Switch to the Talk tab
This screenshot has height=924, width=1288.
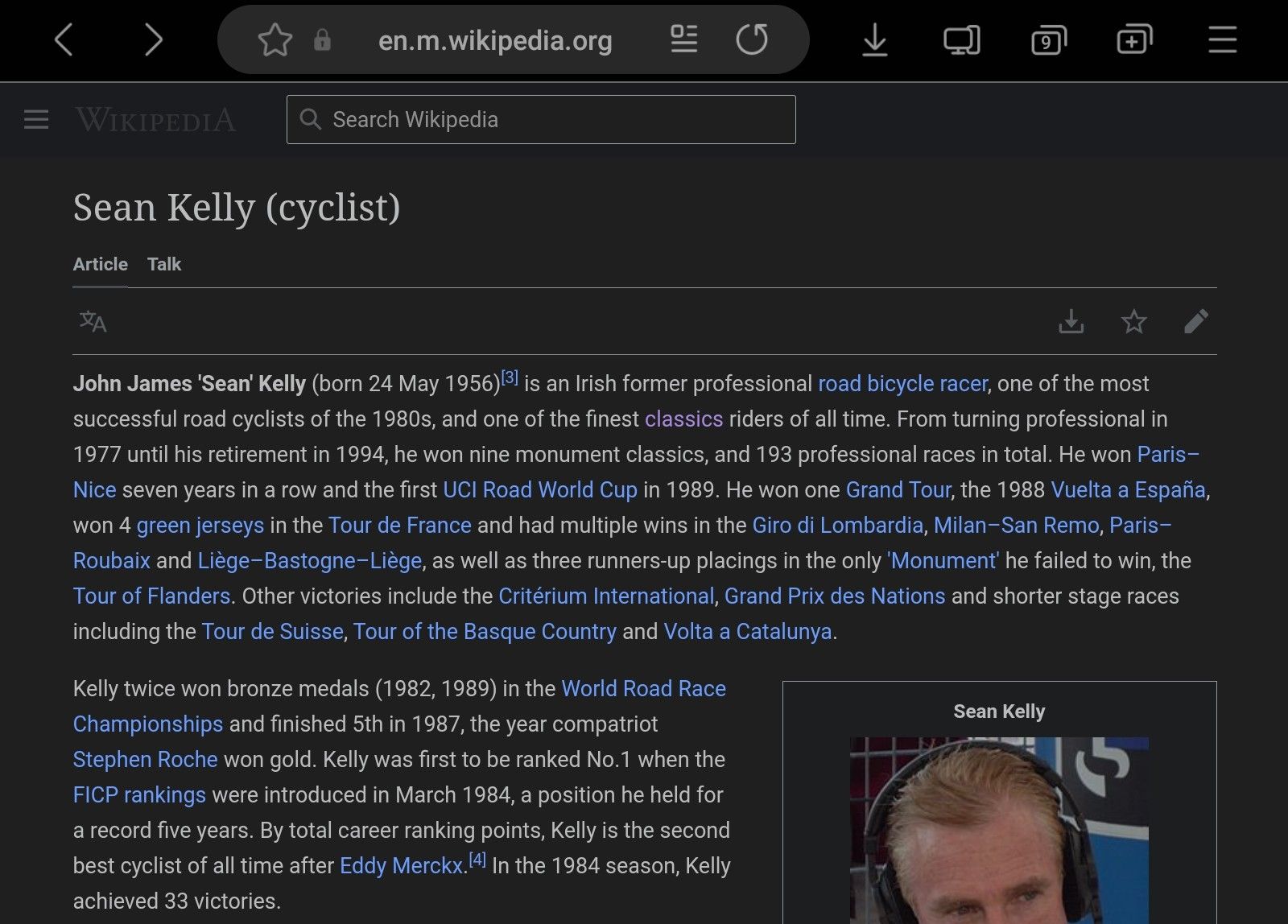click(164, 264)
